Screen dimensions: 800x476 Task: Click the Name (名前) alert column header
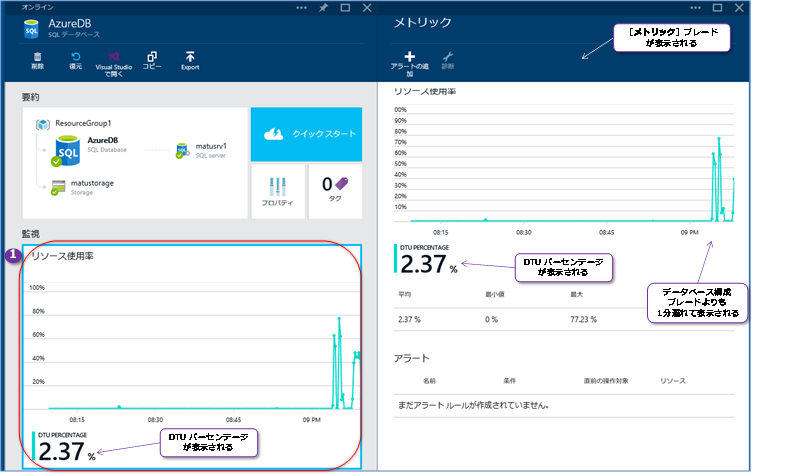click(429, 381)
